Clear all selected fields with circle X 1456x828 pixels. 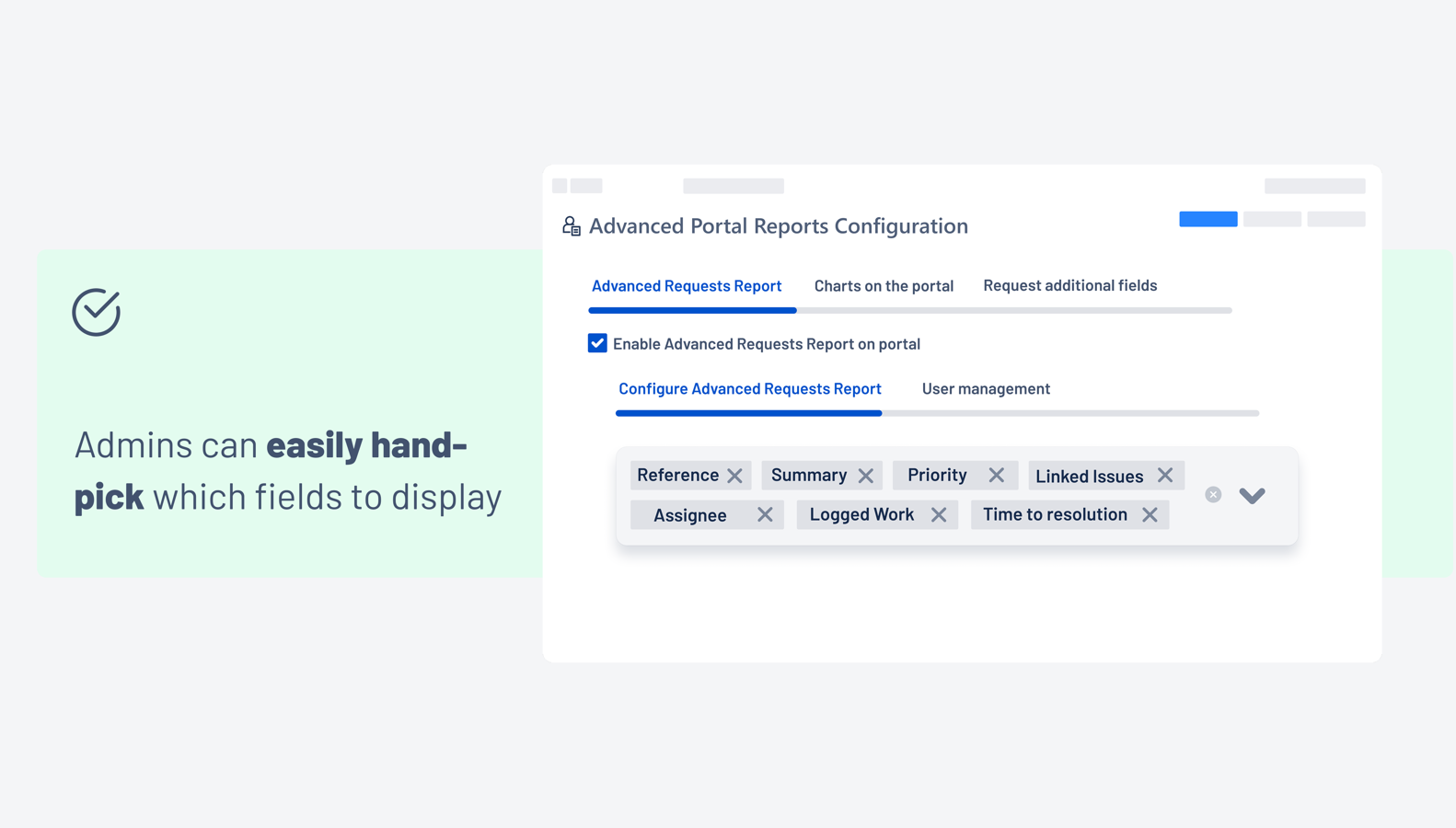pyautogui.click(x=1213, y=495)
